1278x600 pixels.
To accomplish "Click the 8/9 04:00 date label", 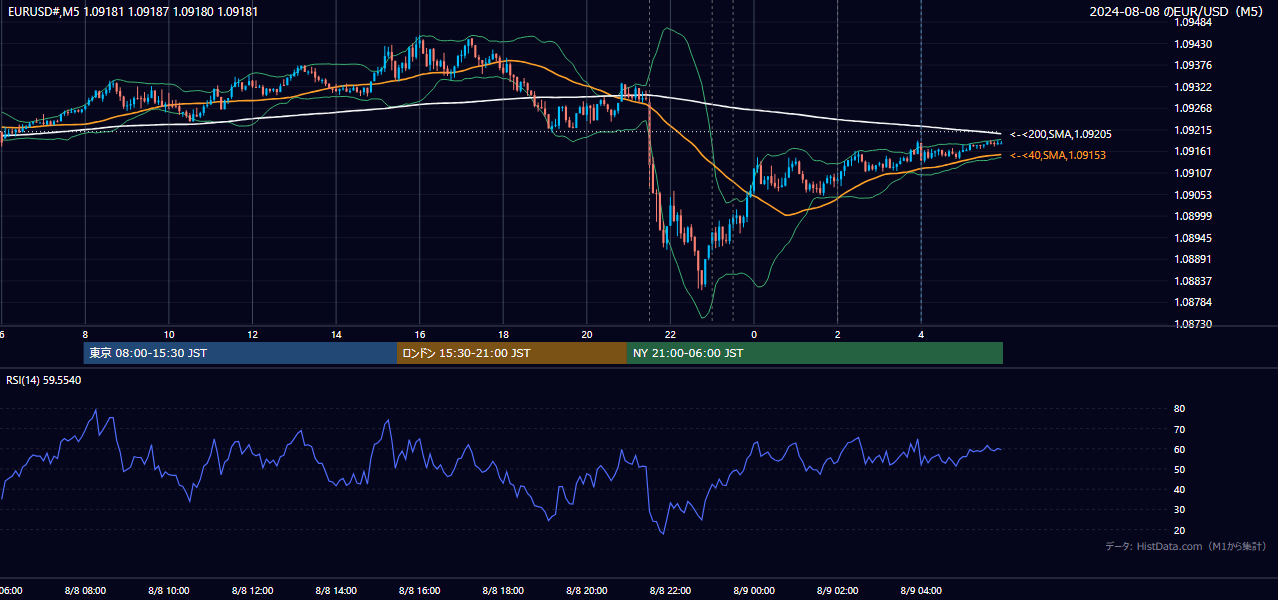I will click(921, 591).
